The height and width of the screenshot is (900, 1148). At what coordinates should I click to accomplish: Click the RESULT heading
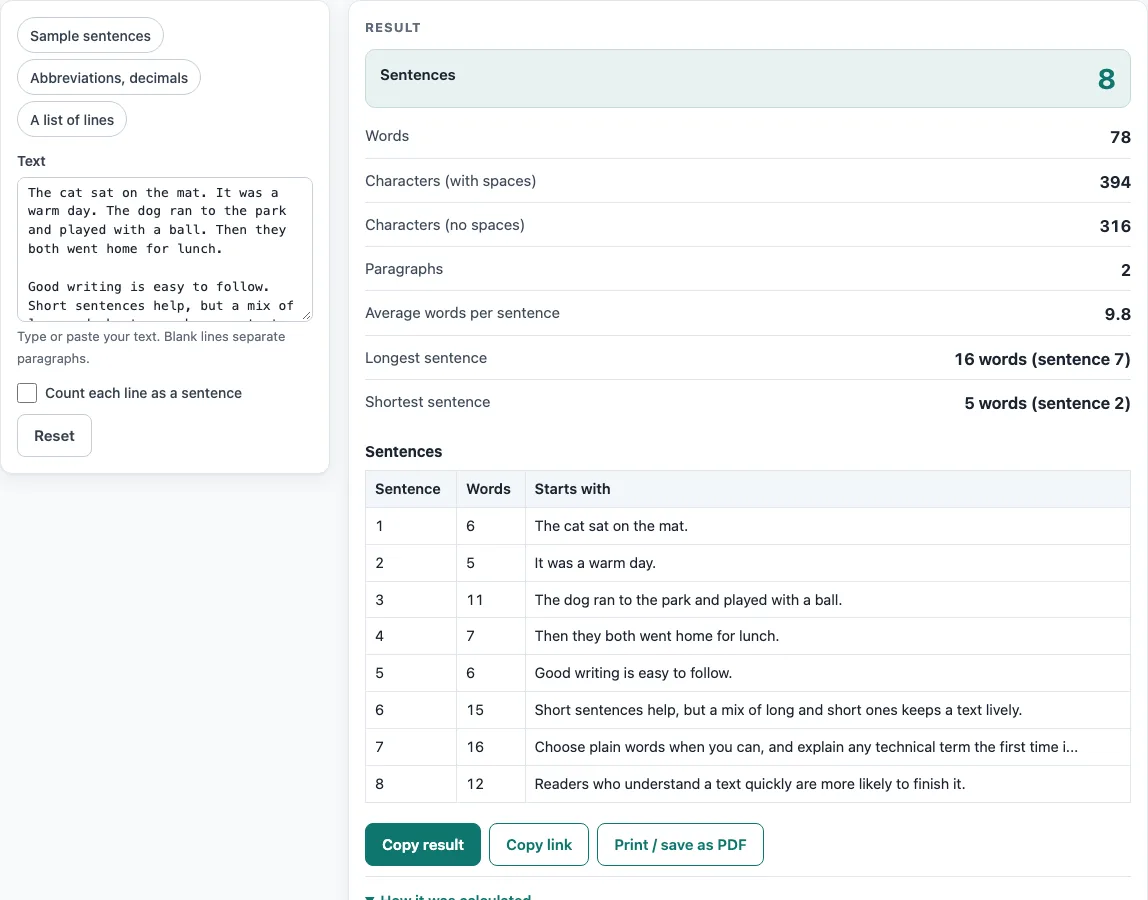click(x=392, y=28)
